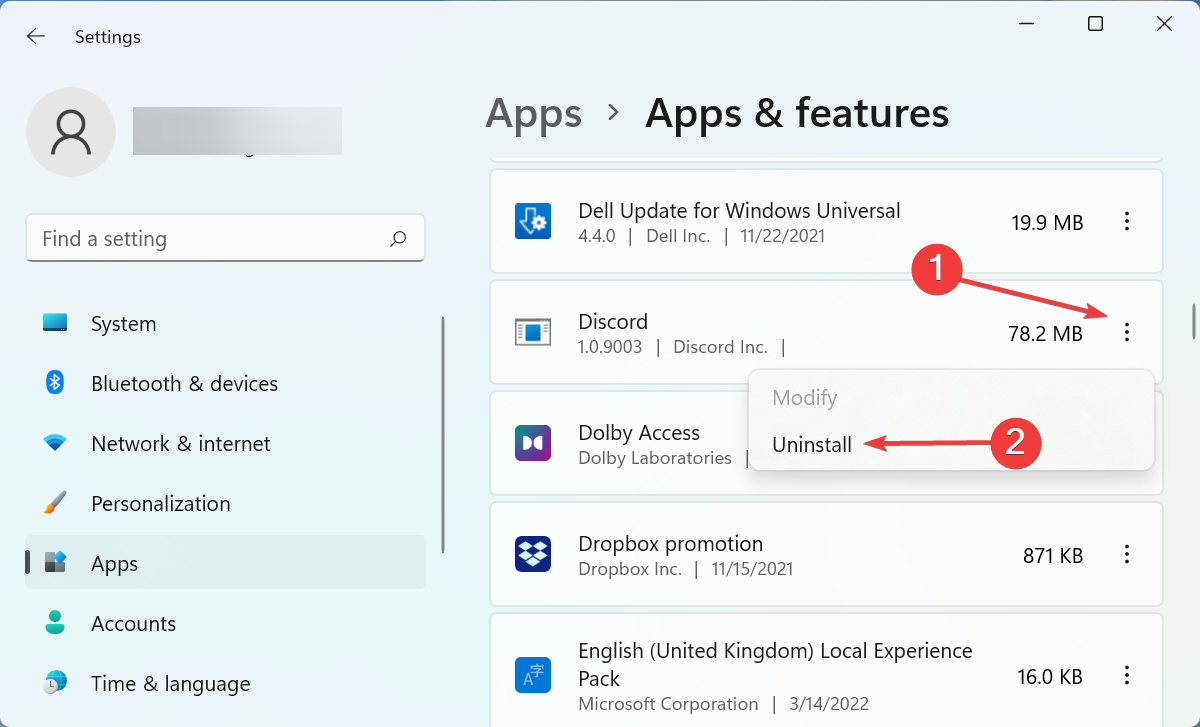Click the Network & internet wifi icon

(54, 443)
